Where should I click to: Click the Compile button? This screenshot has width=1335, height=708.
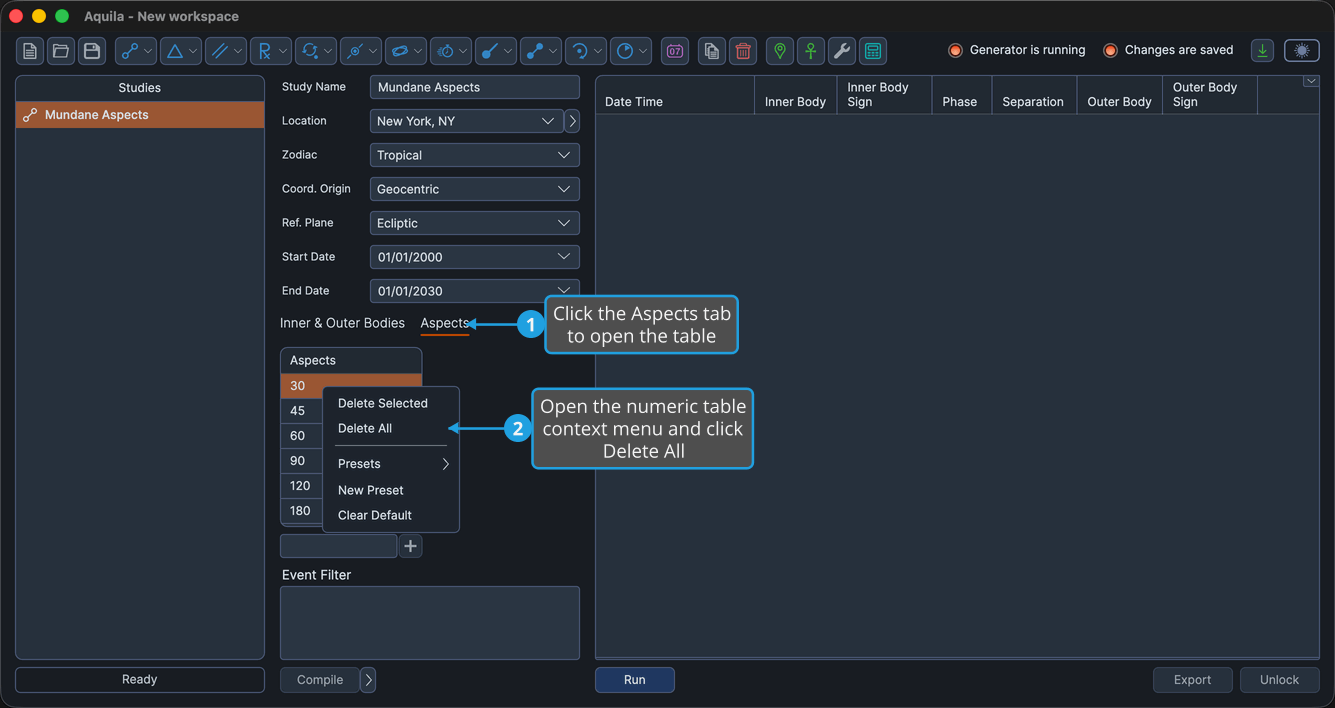320,680
